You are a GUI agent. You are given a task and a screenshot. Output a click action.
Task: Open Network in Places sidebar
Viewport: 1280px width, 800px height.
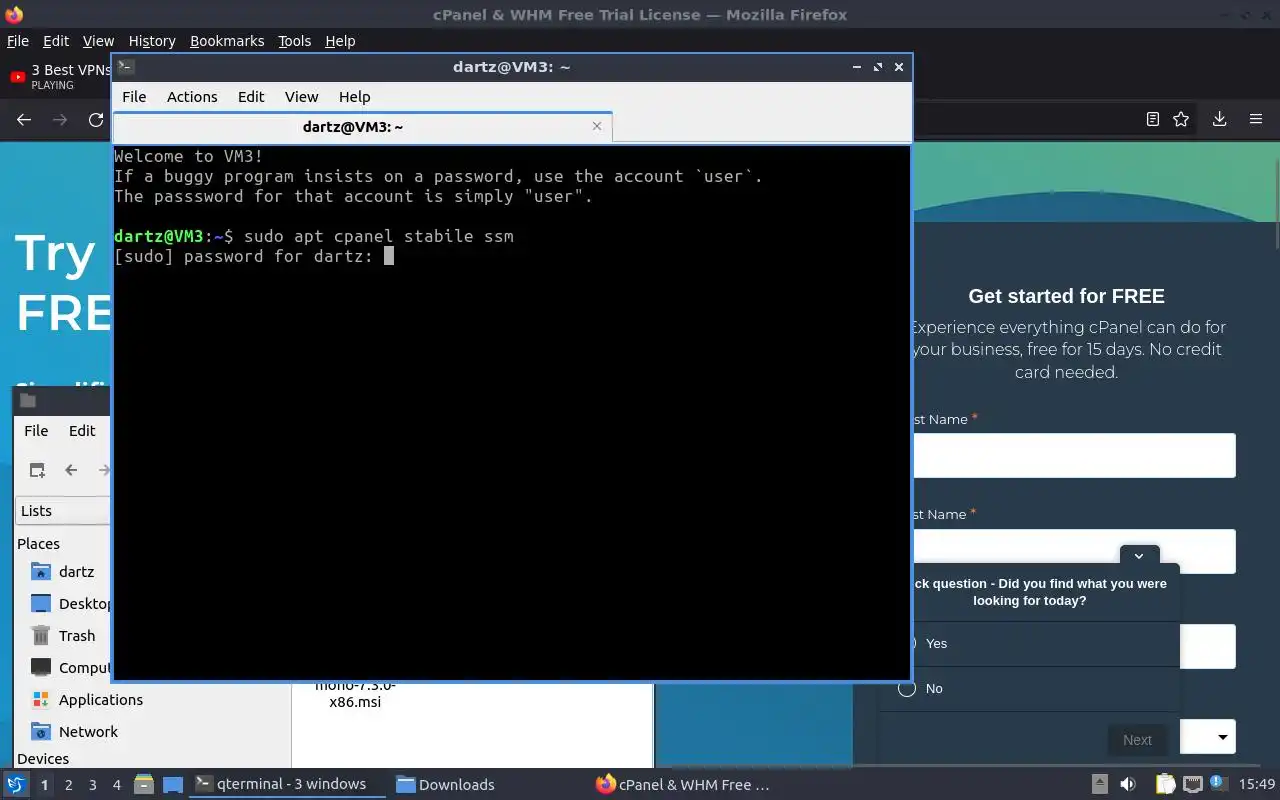(x=75, y=732)
